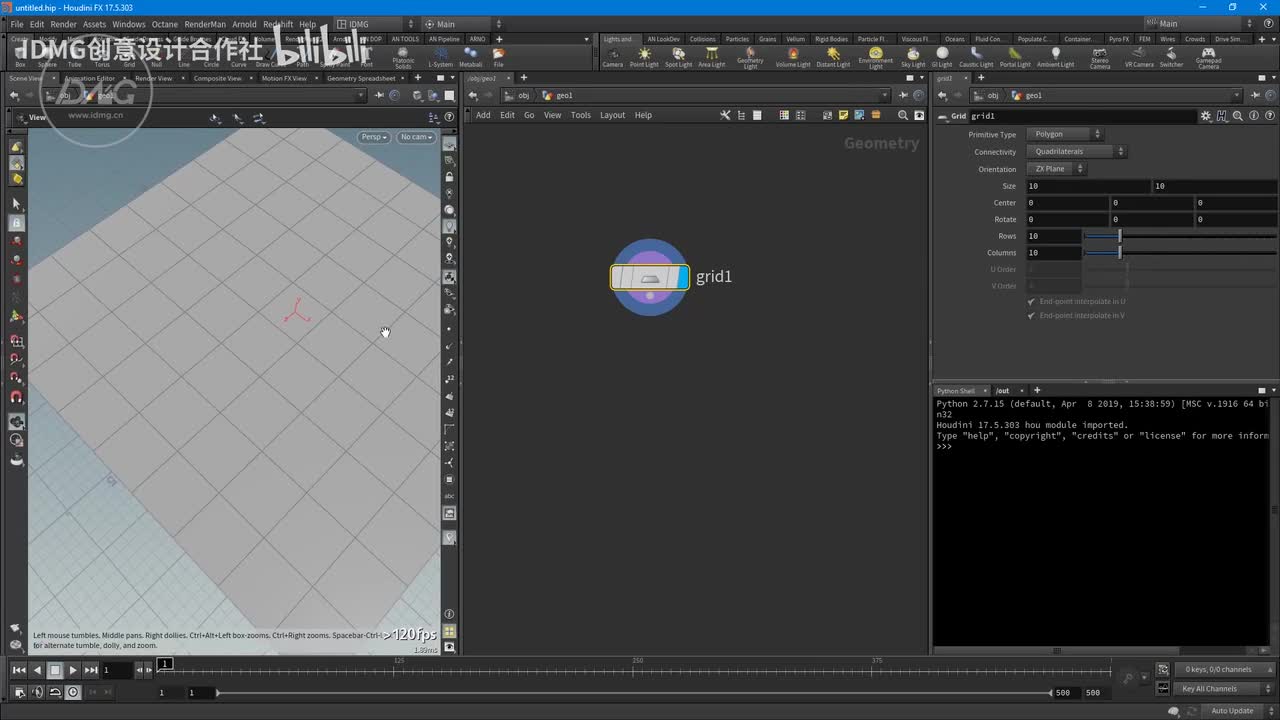Toggle pin on the network pane path bar
The image size is (1280, 720).
pyautogui.click(x=903, y=95)
